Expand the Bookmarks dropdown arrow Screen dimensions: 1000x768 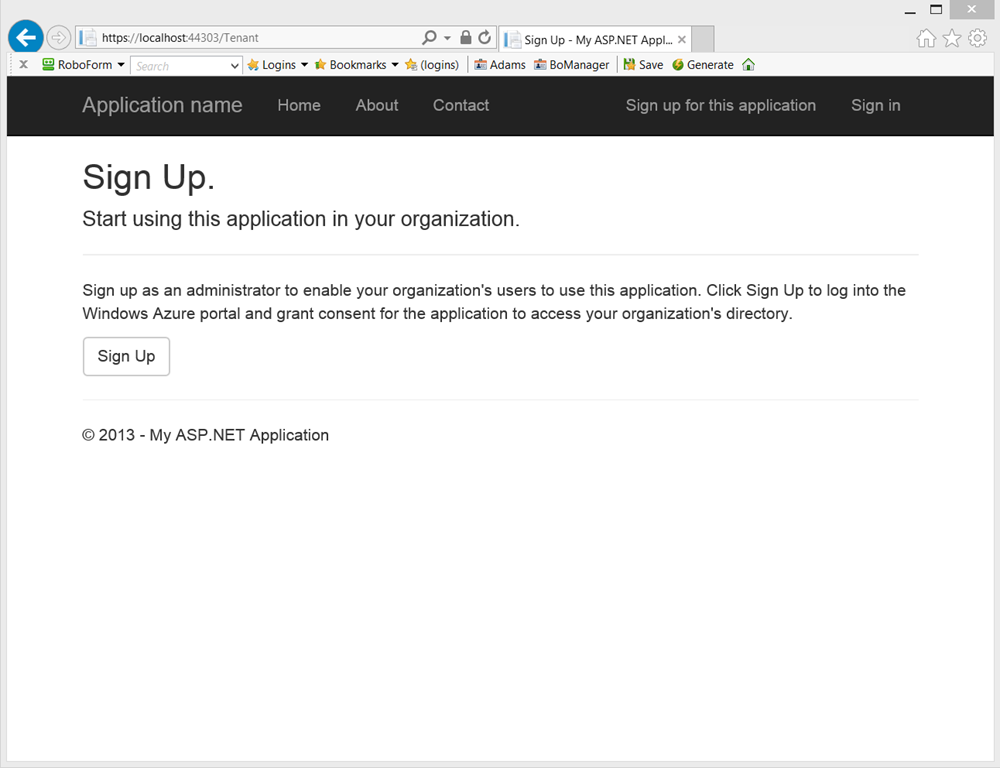click(395, 64)
